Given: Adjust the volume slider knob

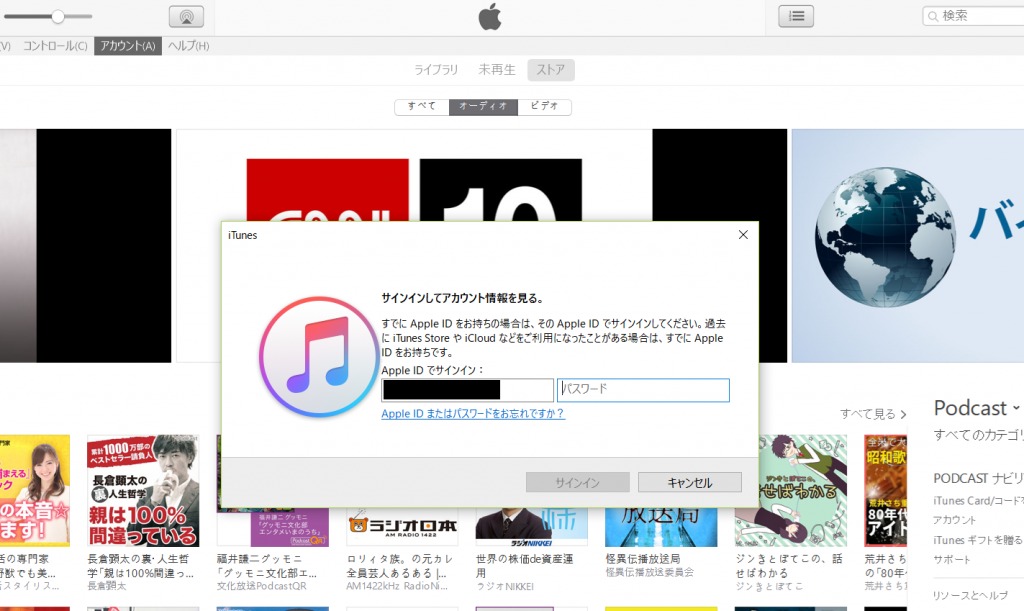Looking at the screenshot, I should click(58, 16).
